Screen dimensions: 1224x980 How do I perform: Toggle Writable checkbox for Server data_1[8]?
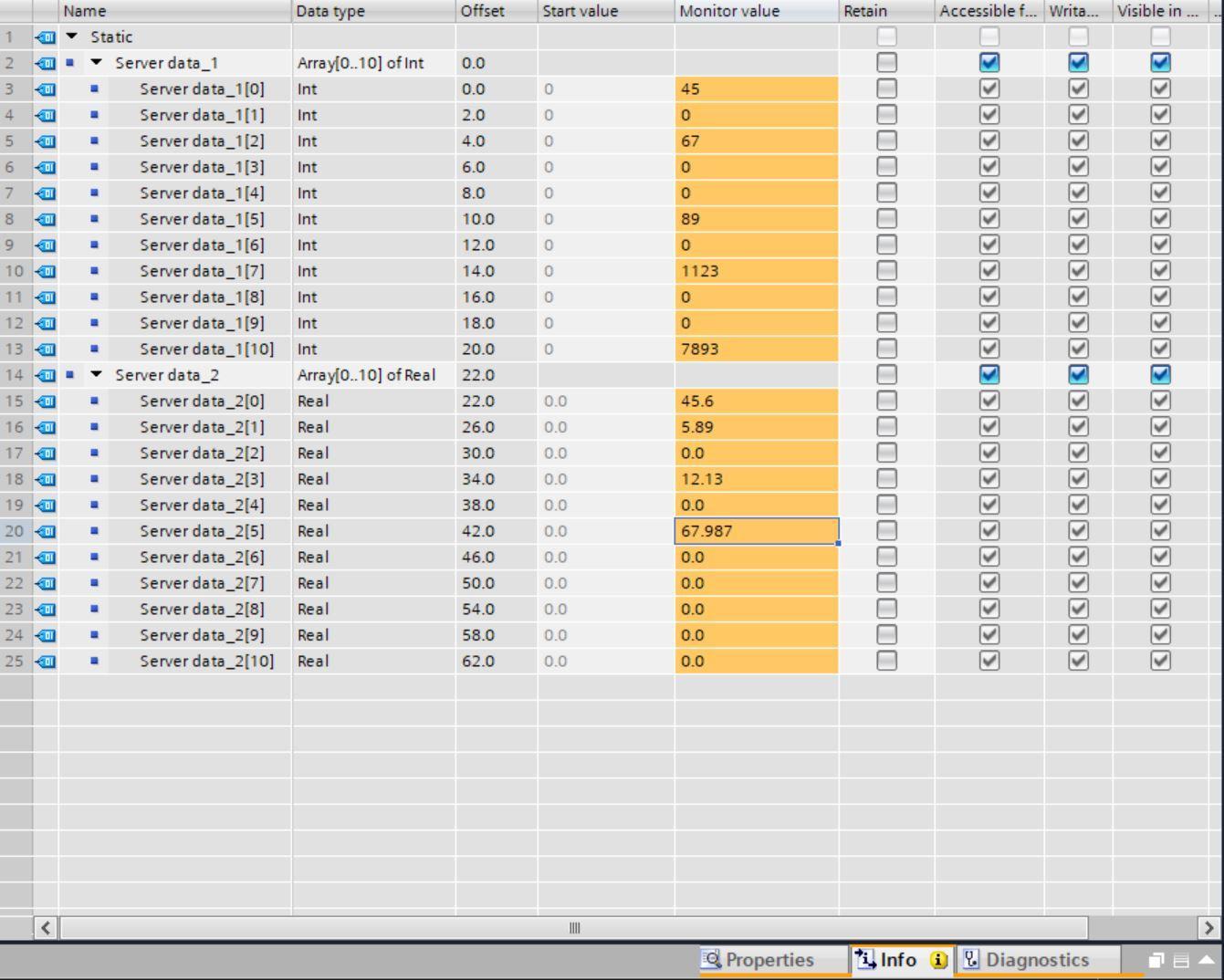coord(1078,297)
